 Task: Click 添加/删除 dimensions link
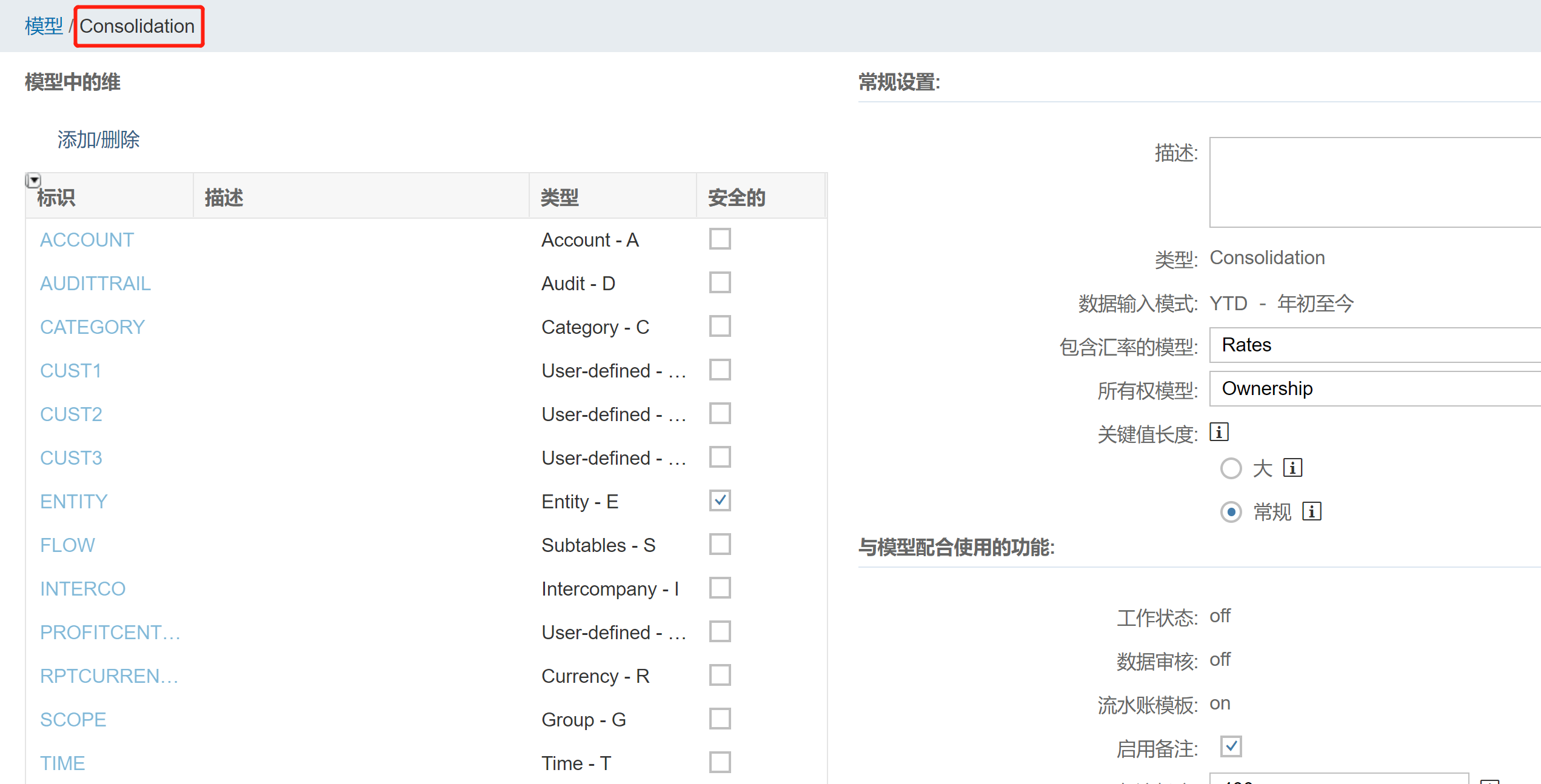(98, 140)
